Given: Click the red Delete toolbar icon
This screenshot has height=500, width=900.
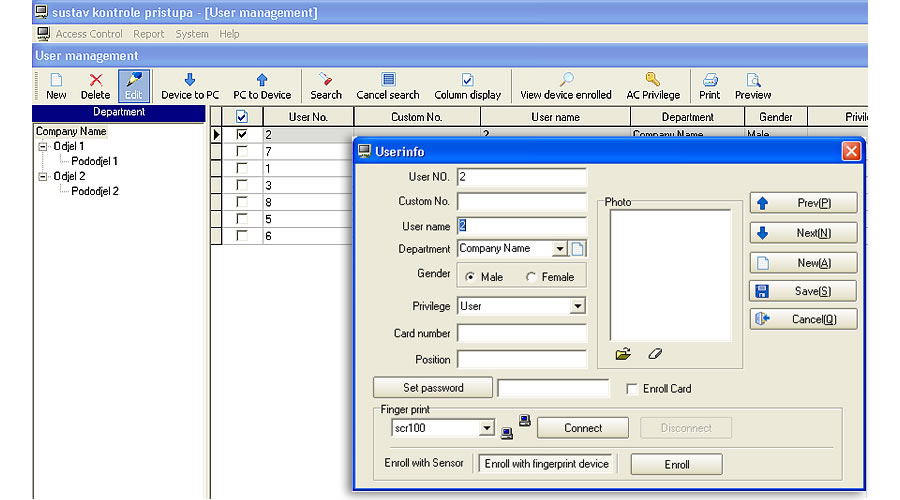Looking at the screenshot, I should pyautogui.click(x=96, y=80).
